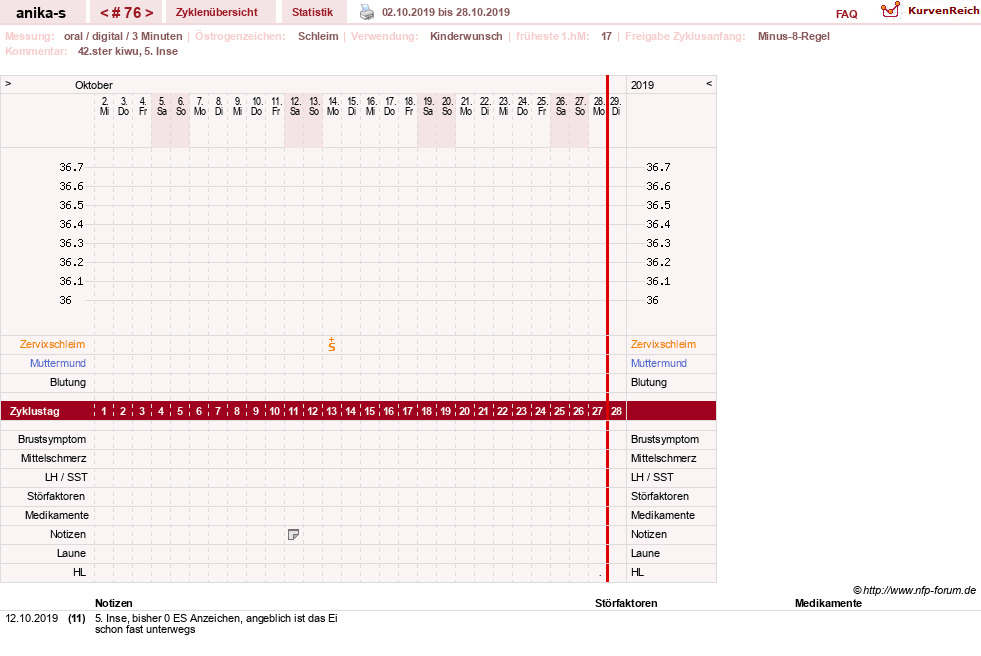Open the FAQ link
Viewport: 981px width, 656px height.
click(846, 14)
